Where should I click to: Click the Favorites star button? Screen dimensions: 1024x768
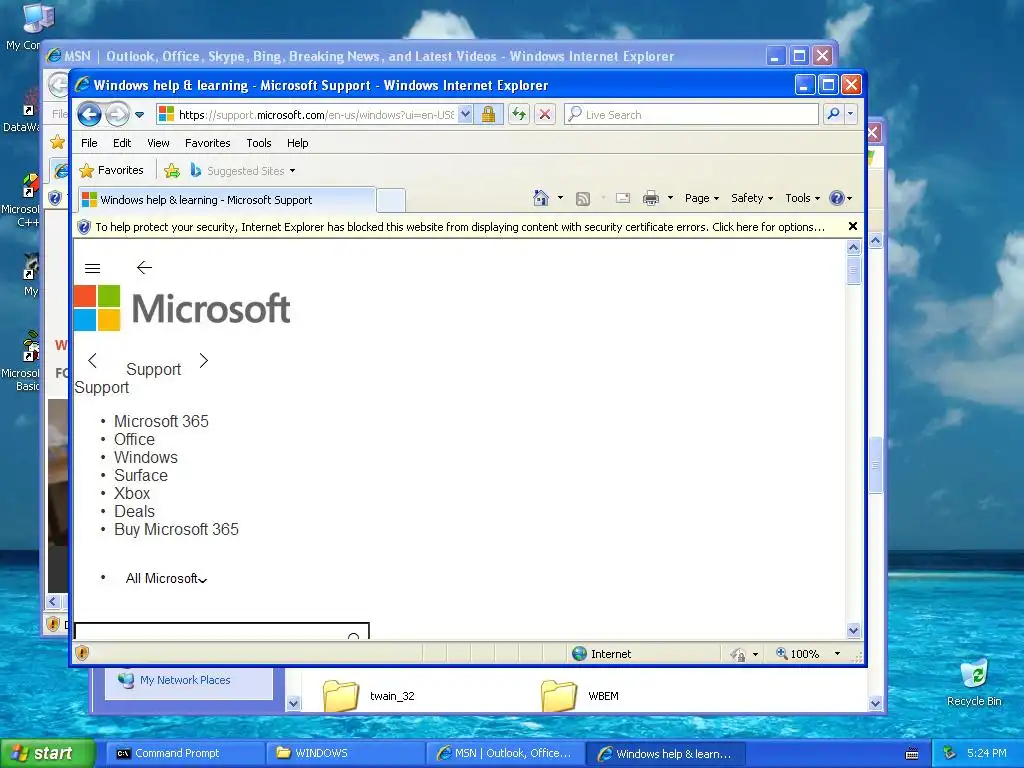111,170
